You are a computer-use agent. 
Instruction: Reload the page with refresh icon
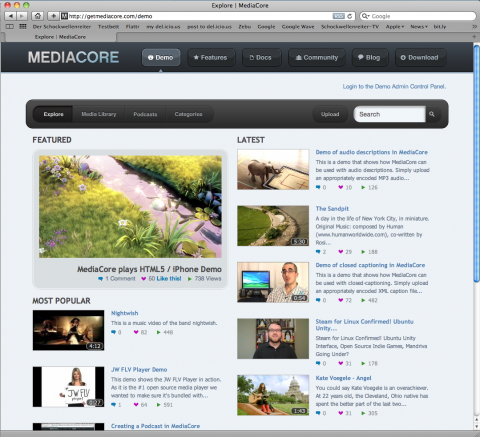[x=349, y=16]
